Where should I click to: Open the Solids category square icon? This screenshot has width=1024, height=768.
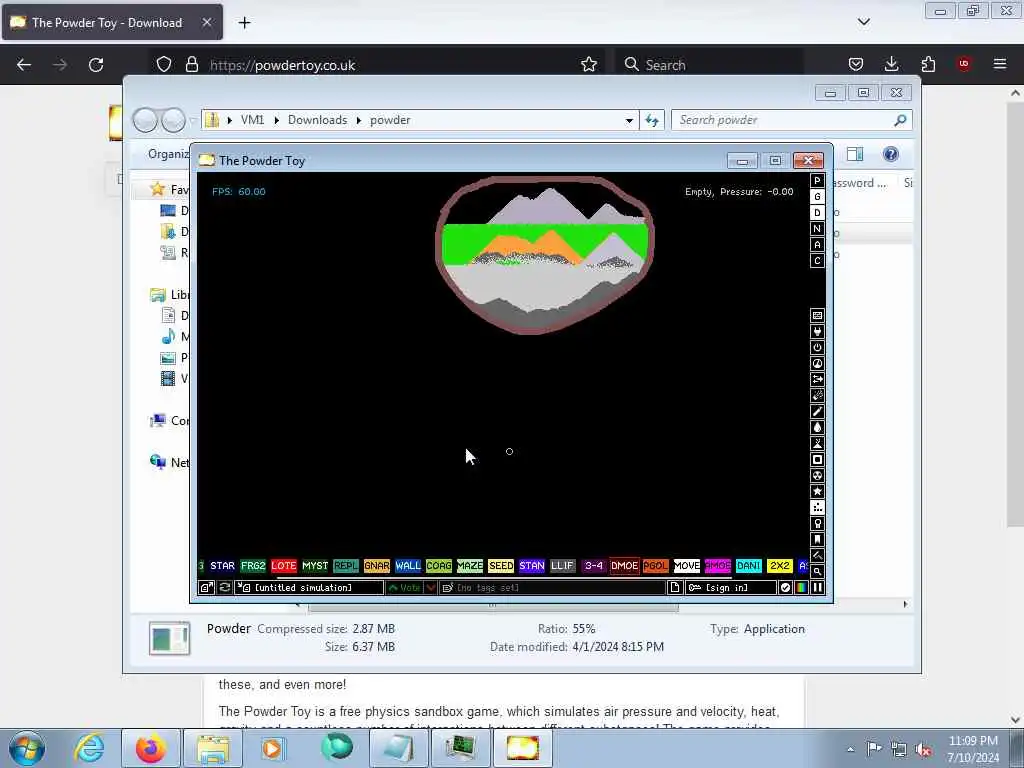pyautogui.click(x=817, y=460)
